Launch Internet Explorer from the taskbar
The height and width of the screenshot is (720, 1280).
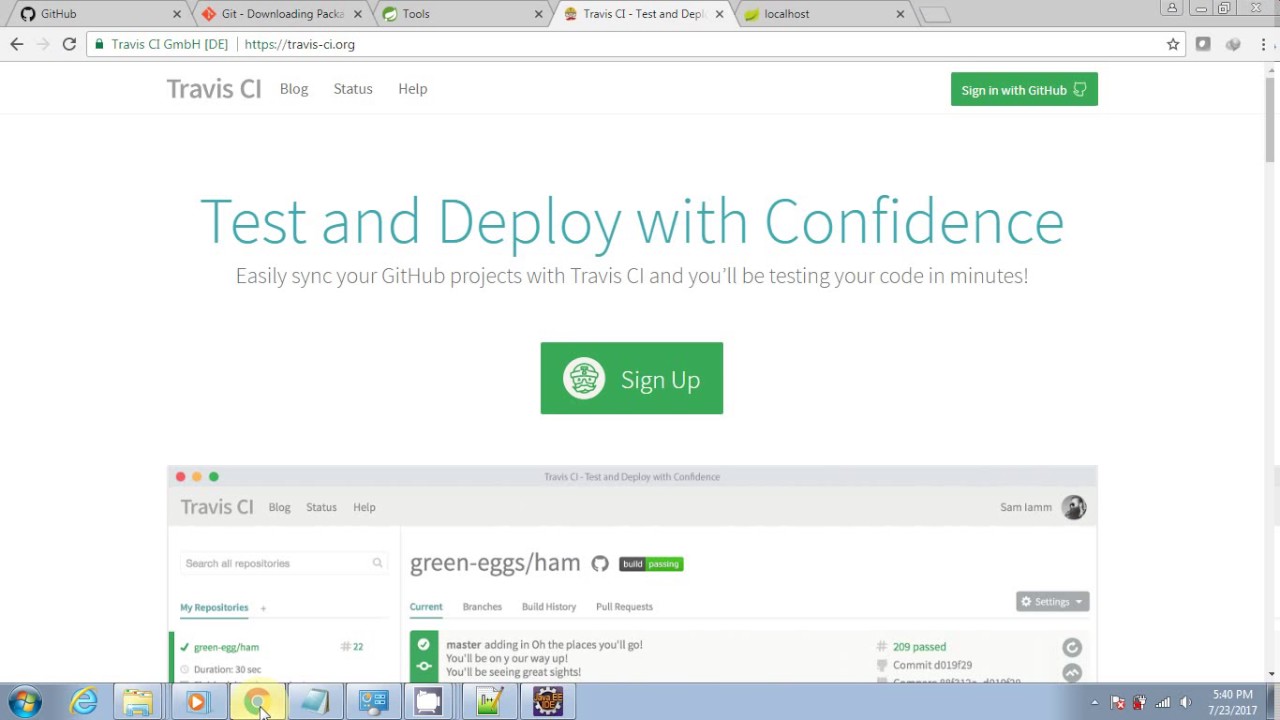(83, 702)
